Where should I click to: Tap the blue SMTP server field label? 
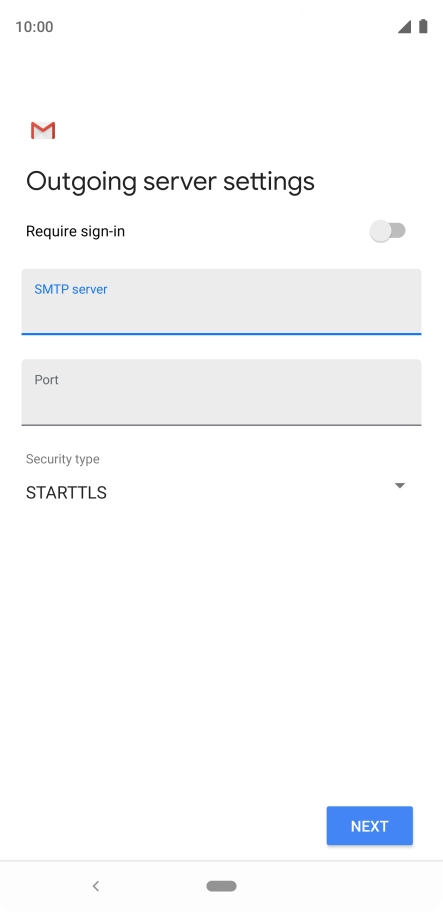point(71,289)
